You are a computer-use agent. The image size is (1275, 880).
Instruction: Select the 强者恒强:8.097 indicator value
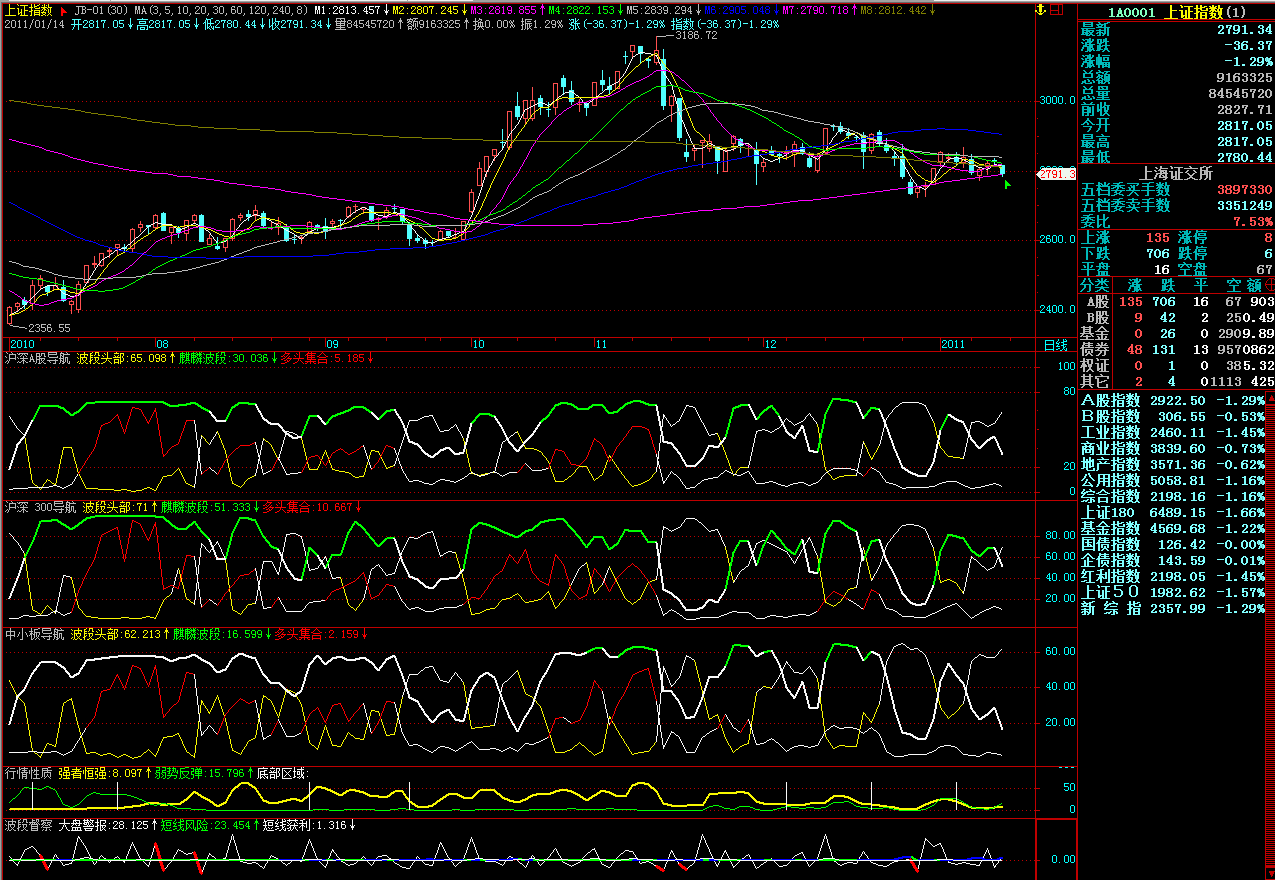point(100,773)
